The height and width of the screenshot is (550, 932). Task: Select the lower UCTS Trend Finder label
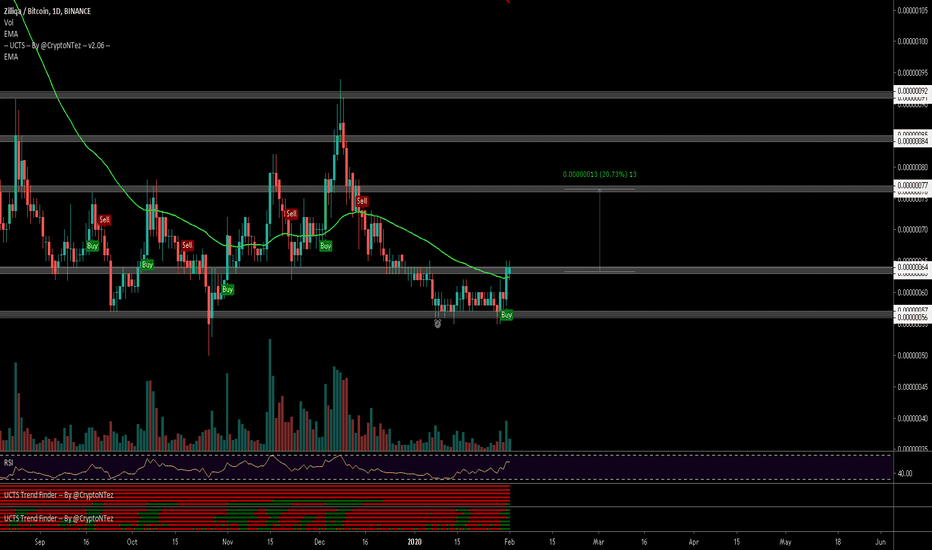click(58, 518)
